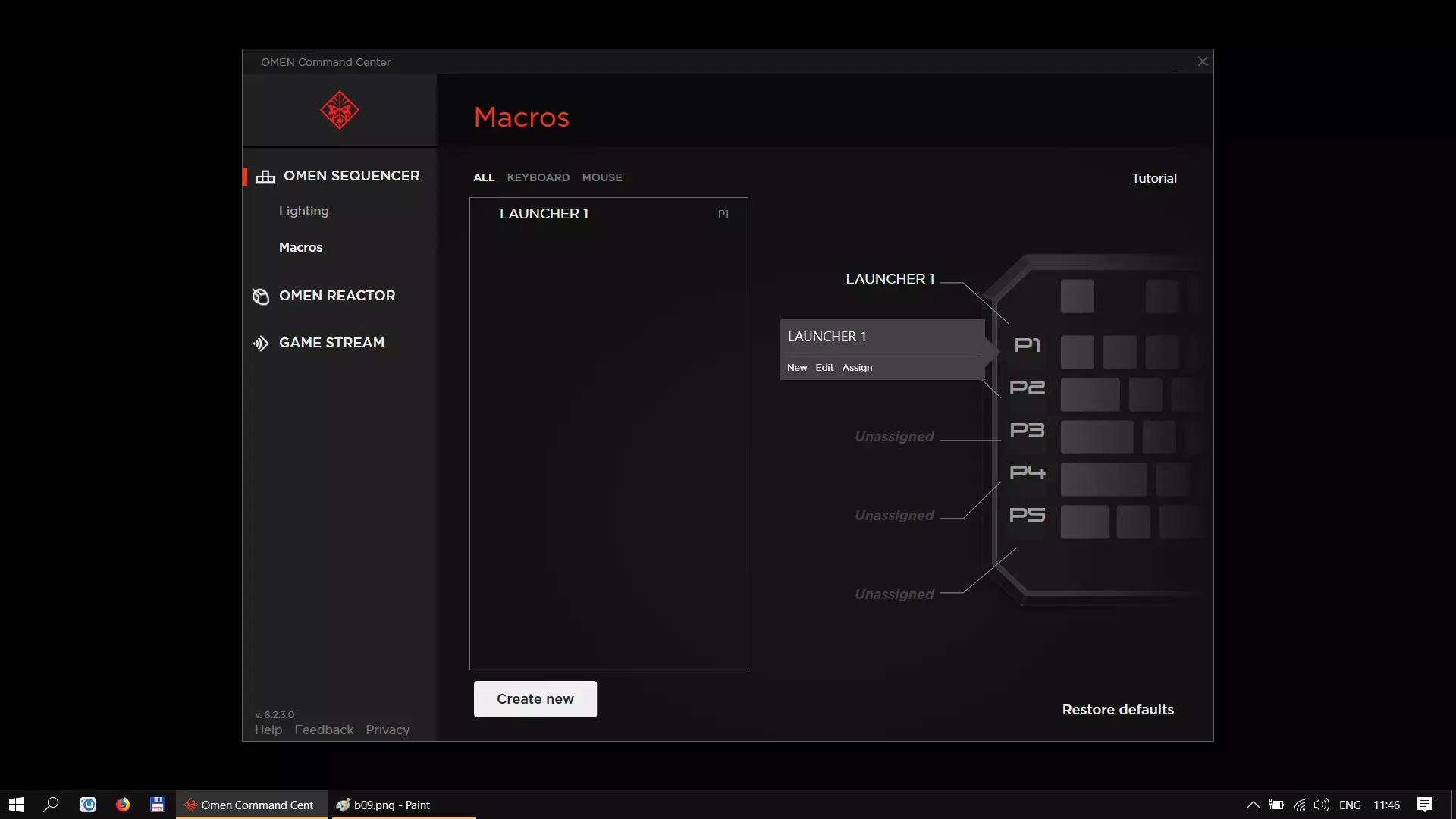Screen dimensions: 1456x819
Task: Select the Lighting submenu item
Action: [x=303, y=211]
